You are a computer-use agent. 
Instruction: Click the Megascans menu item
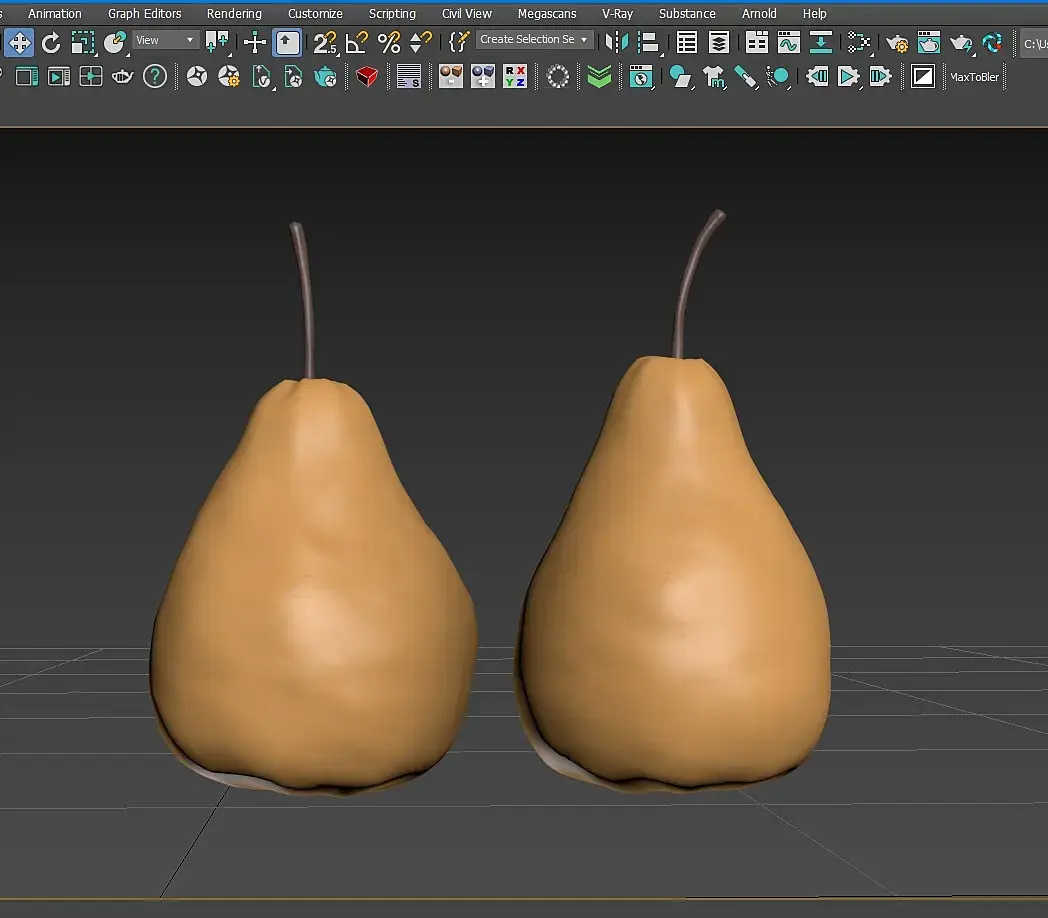coord(547,14)
